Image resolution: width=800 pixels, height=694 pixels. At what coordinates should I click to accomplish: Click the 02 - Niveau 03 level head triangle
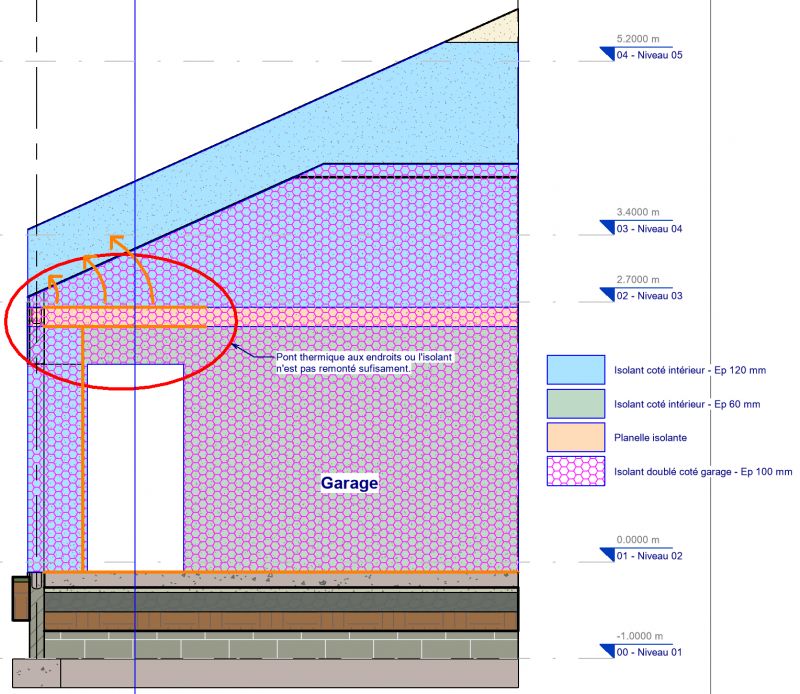[x=607, y=295]
